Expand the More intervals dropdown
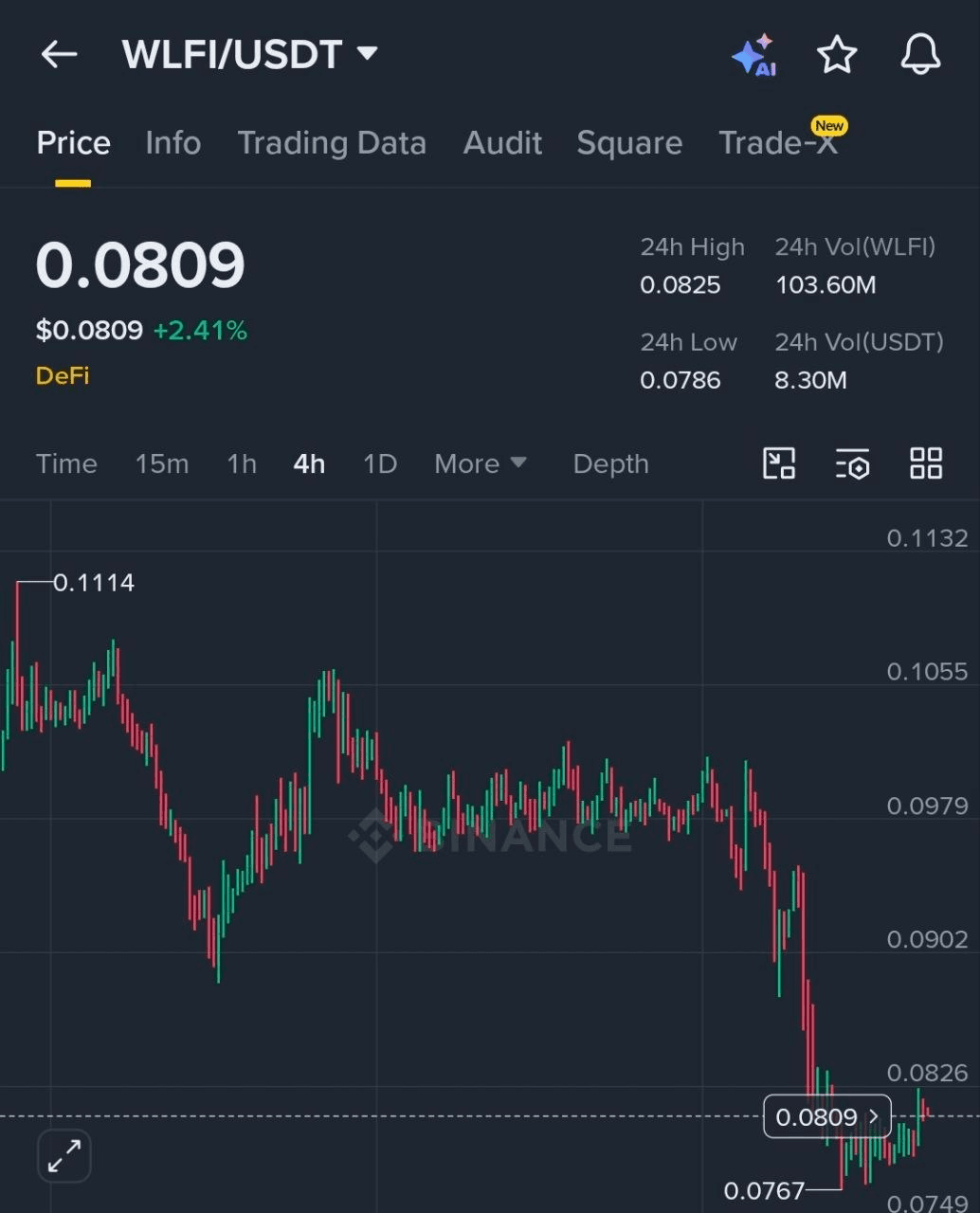Screen dimensions: 980x1213 tap(480, 463)
